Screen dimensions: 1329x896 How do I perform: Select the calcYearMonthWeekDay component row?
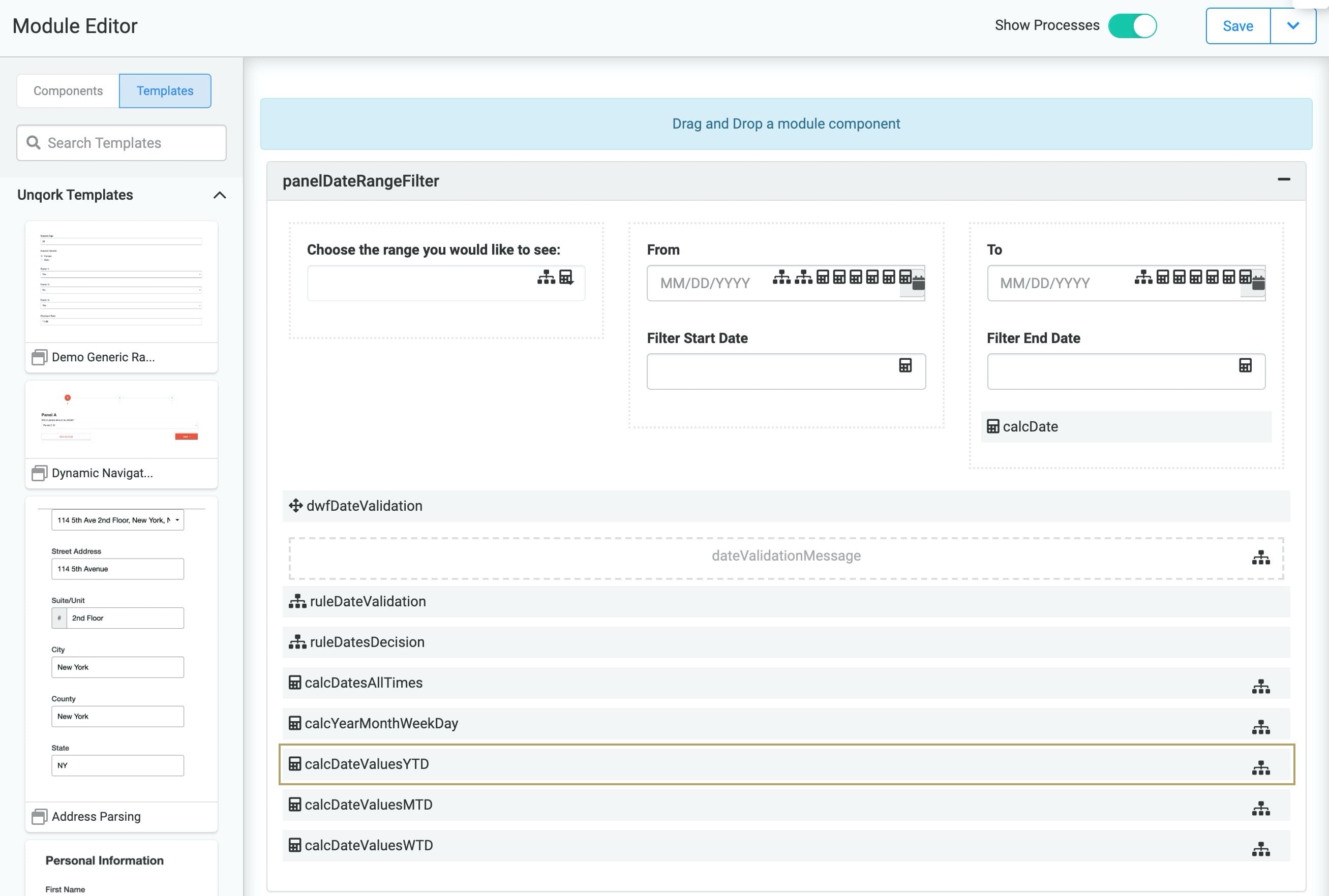coord(786,724)
